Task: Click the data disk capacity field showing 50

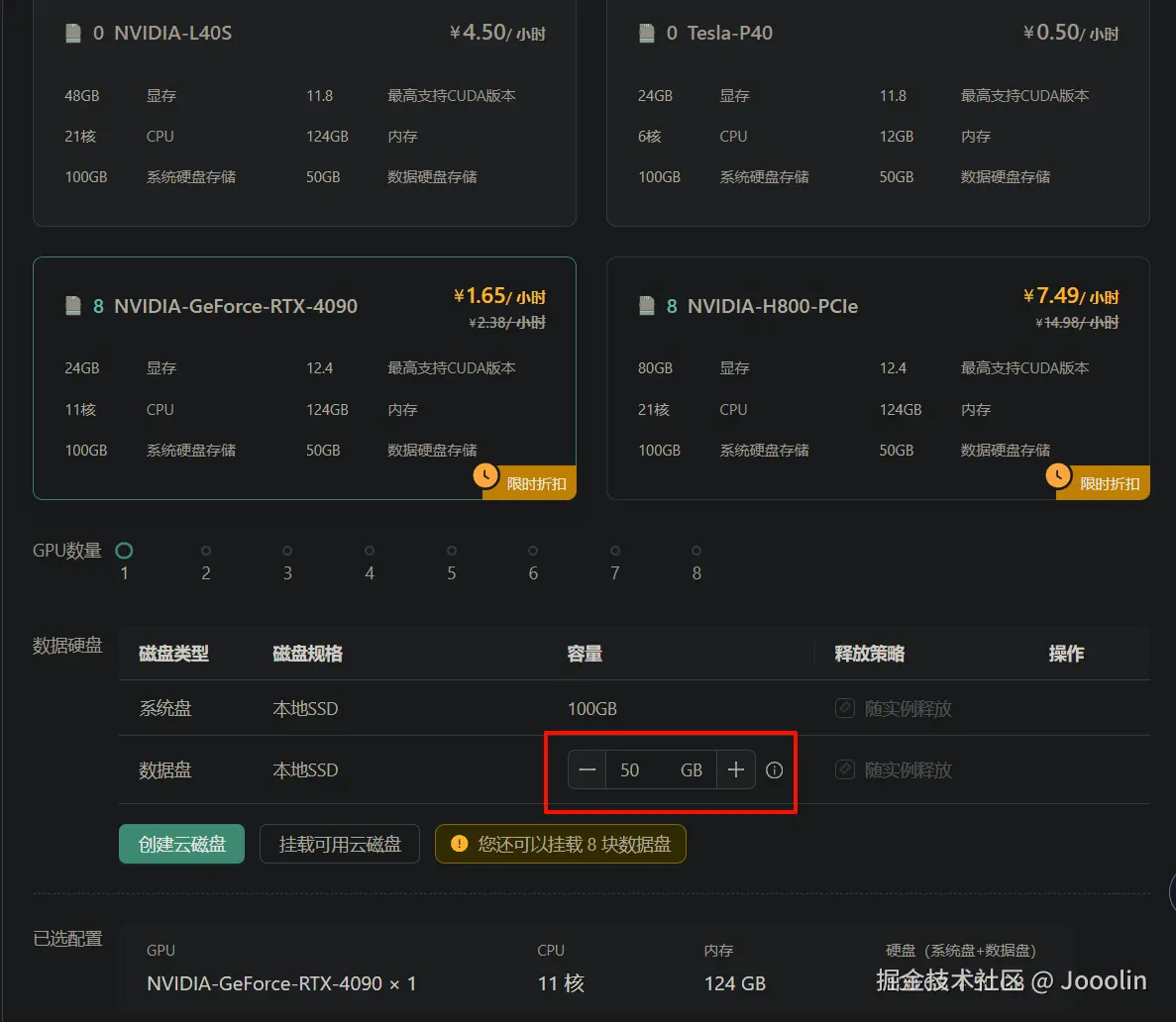Action: pos(661,770)
